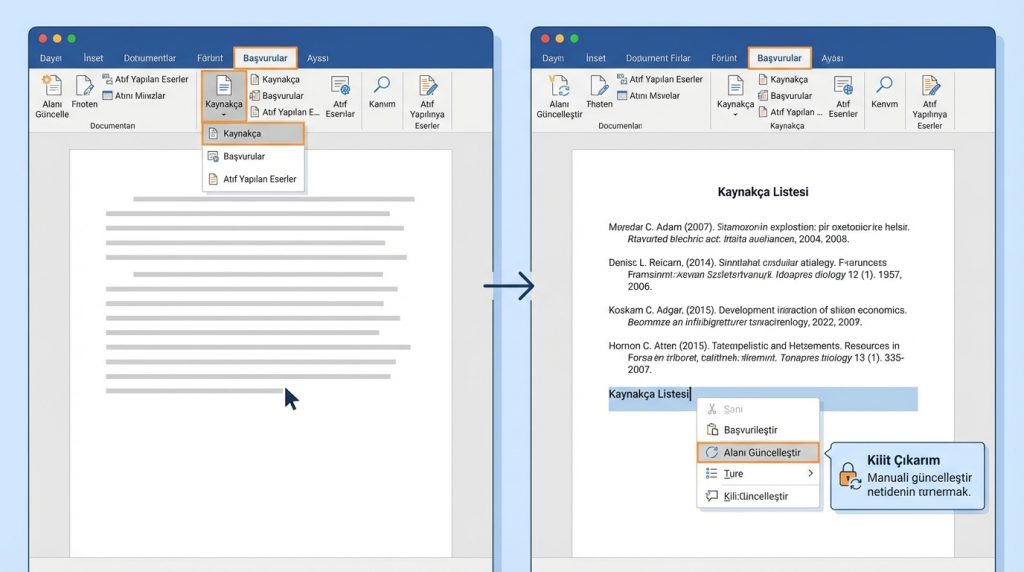Click Atıf Yapılan ... ribbon item in right window
The image size is (1024, 572).
pos(790,112)
